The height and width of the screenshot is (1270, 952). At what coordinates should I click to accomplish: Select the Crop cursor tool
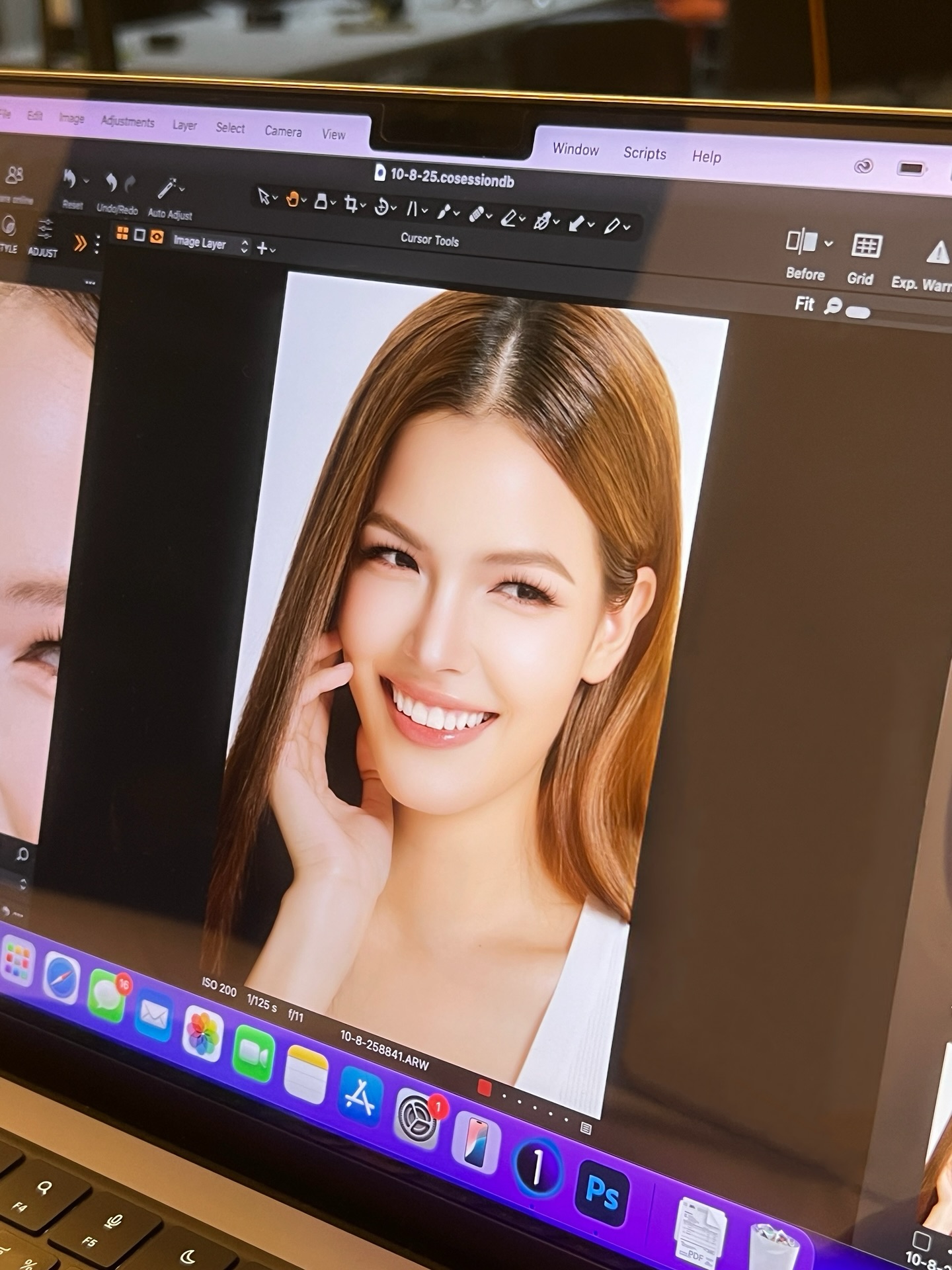coord(350,204)
